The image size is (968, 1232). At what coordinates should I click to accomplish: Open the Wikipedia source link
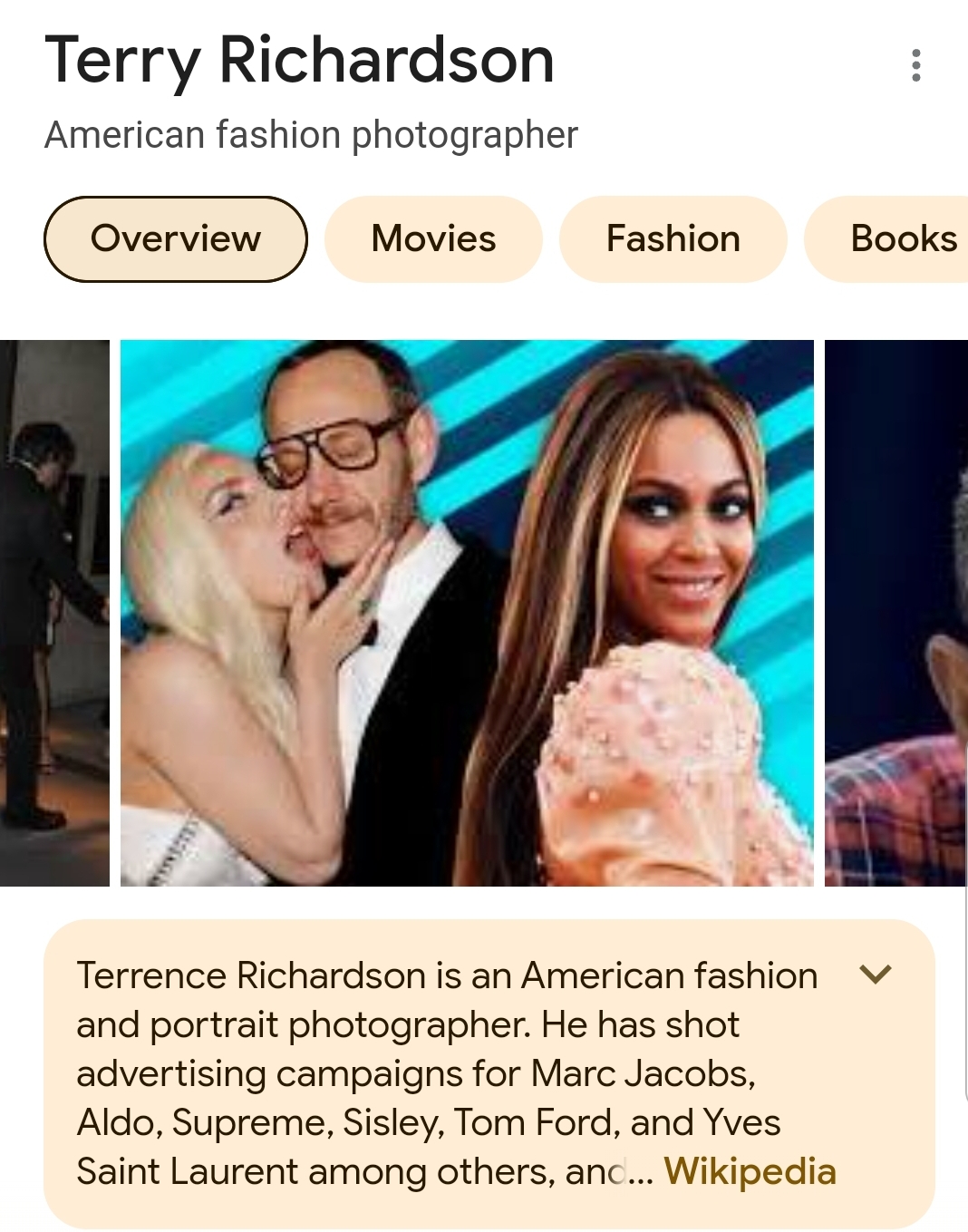pyautogui.click(x=750, y=1171)
